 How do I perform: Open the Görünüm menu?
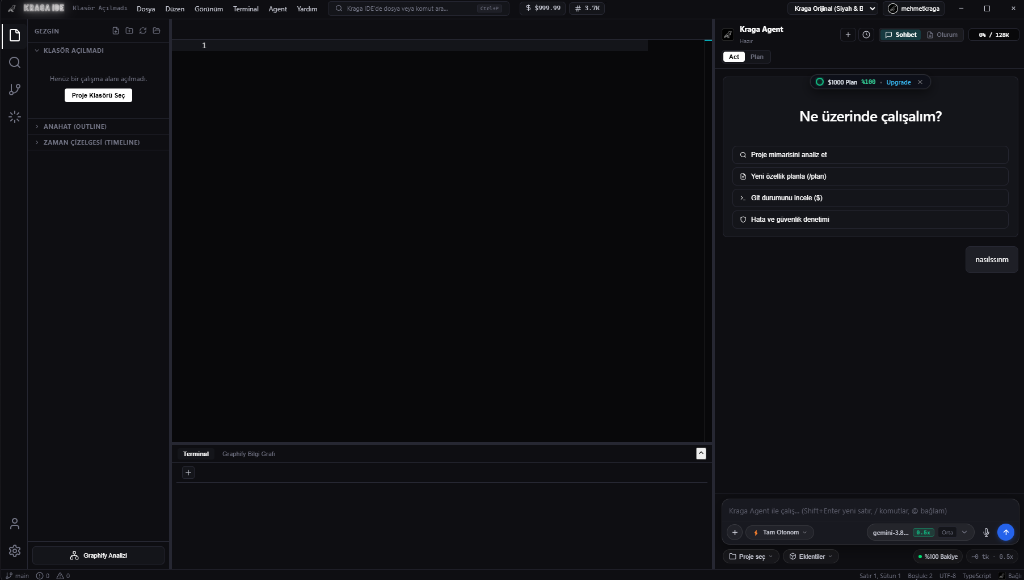click(209, 8)
